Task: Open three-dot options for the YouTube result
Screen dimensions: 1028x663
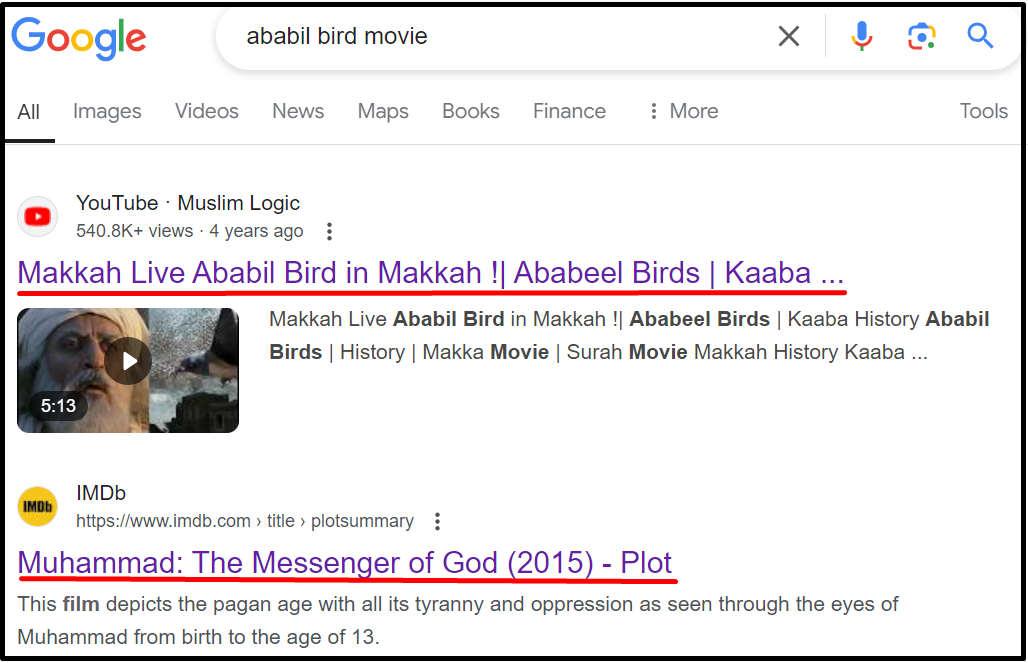Action: (329, 231)
